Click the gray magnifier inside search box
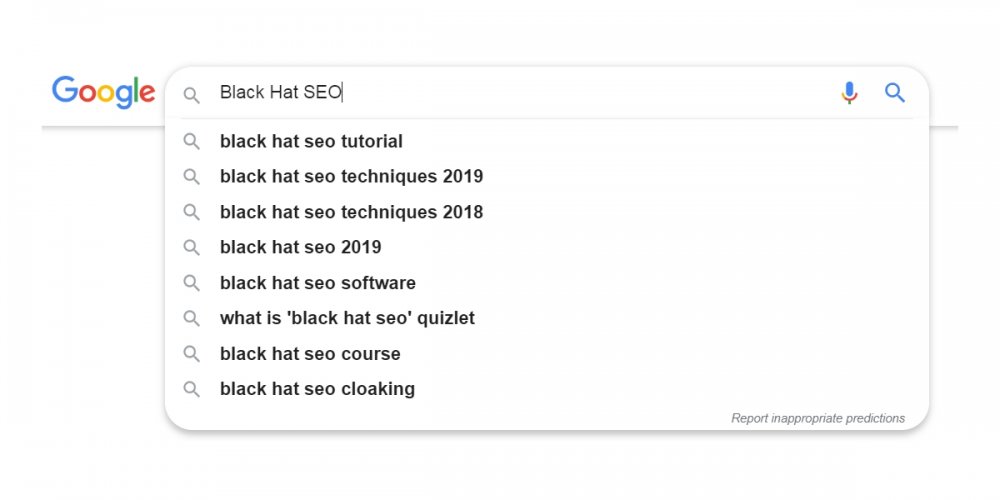Screen dimensions: 1000x500 tap(191, 95)
